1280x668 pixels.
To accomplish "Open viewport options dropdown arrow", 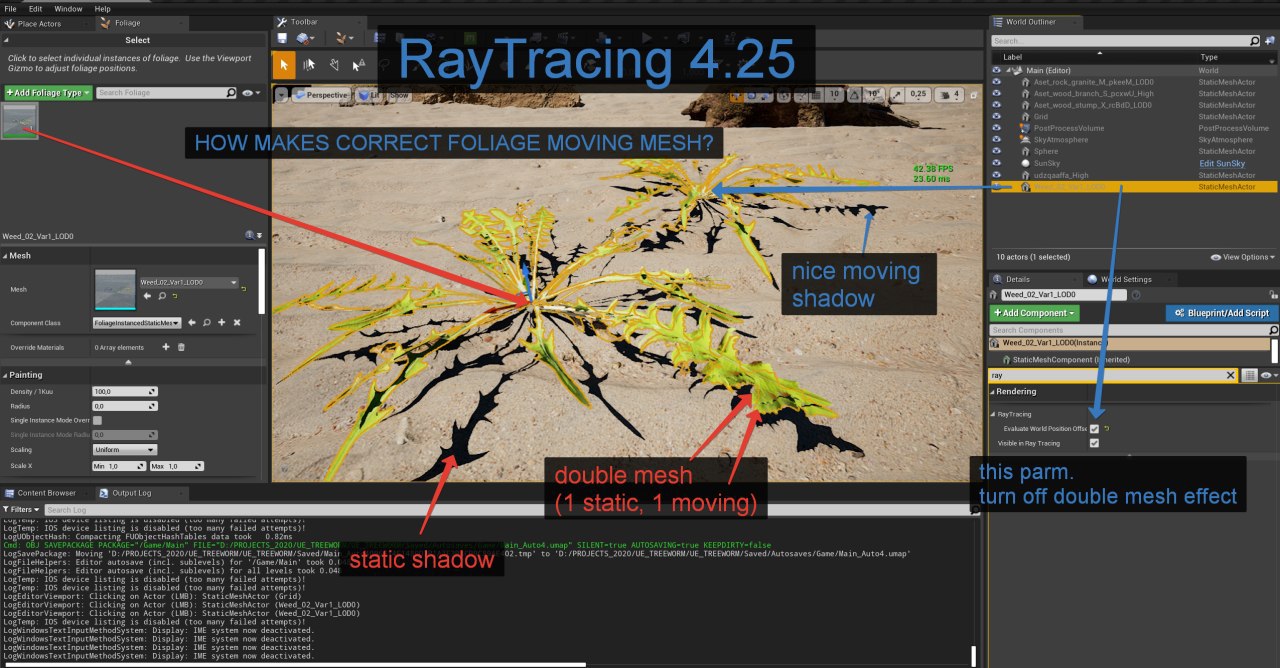I will click(283, 95).
